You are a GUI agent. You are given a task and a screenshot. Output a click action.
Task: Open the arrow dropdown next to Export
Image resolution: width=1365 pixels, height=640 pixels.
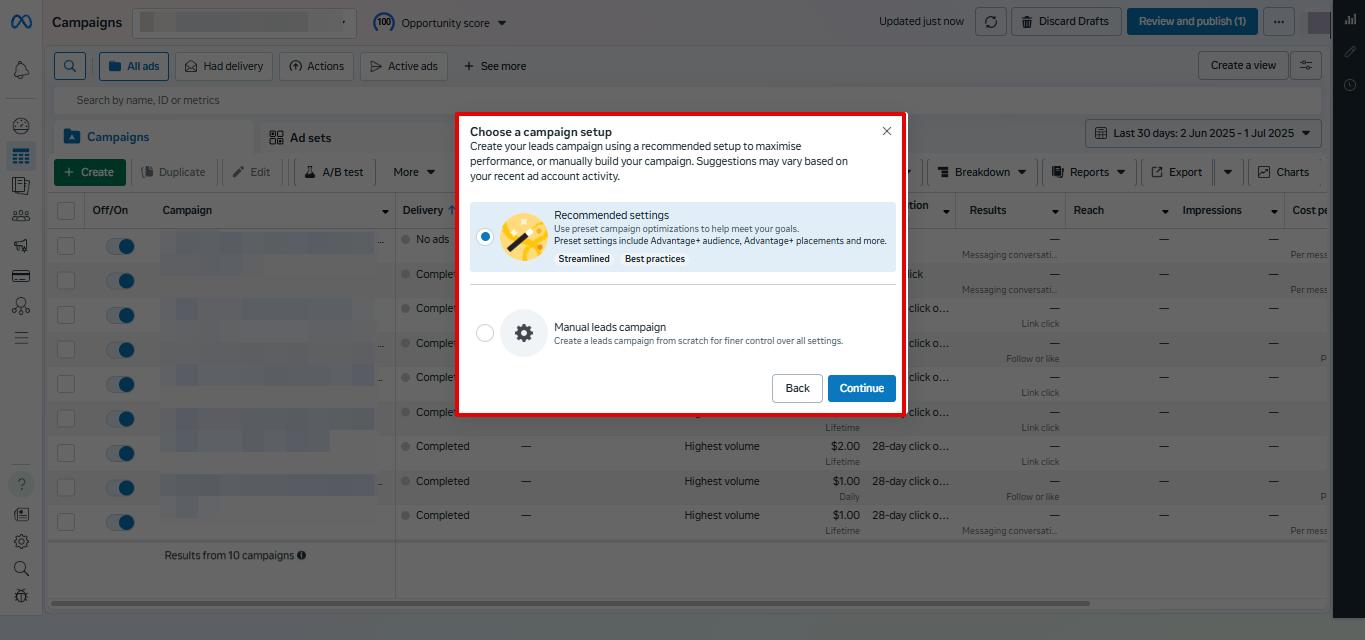(x=1228, y=172)
